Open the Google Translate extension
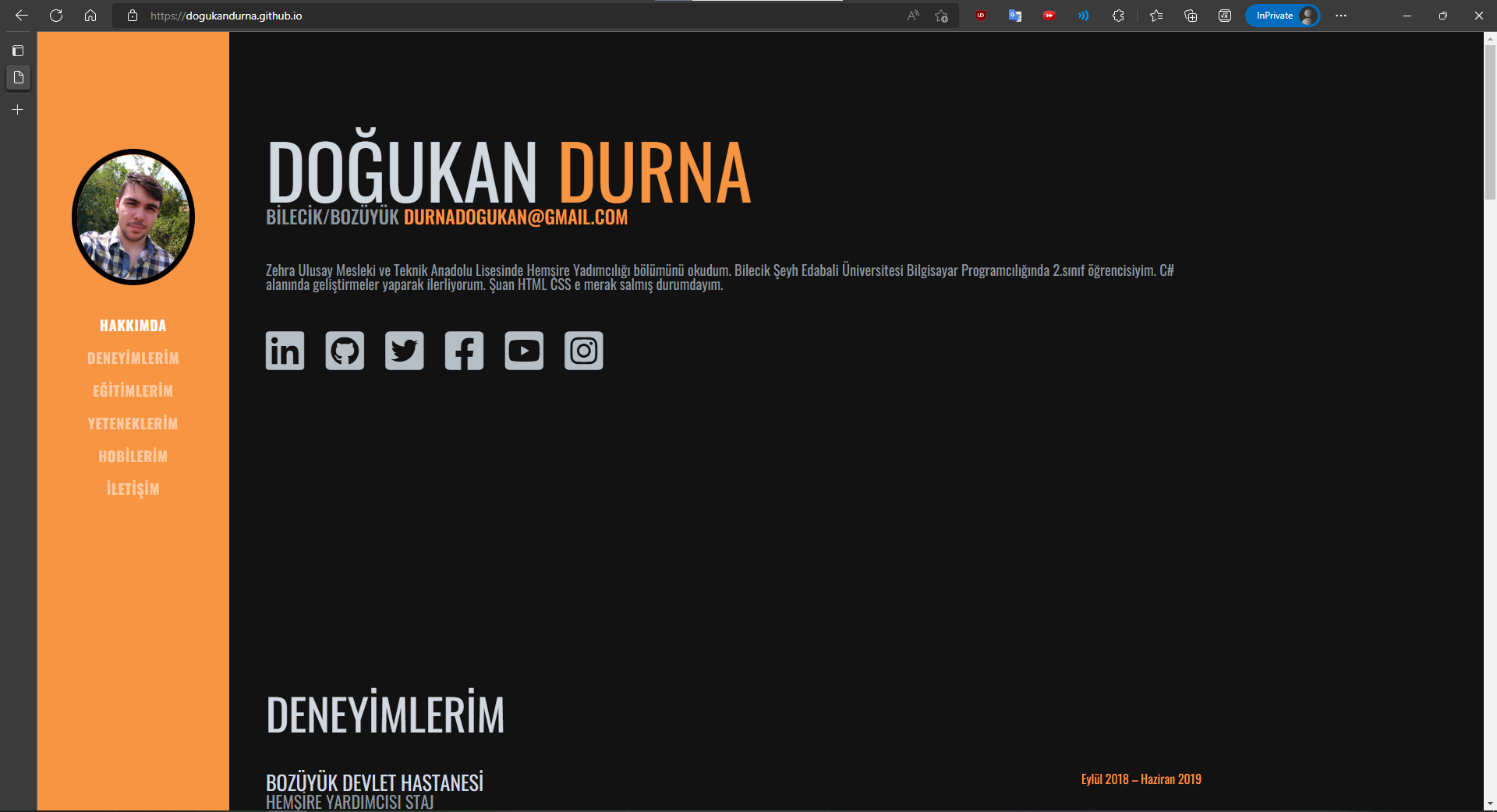The image size is (1497, 812). pyautogui.click(x=1015, y=16)
